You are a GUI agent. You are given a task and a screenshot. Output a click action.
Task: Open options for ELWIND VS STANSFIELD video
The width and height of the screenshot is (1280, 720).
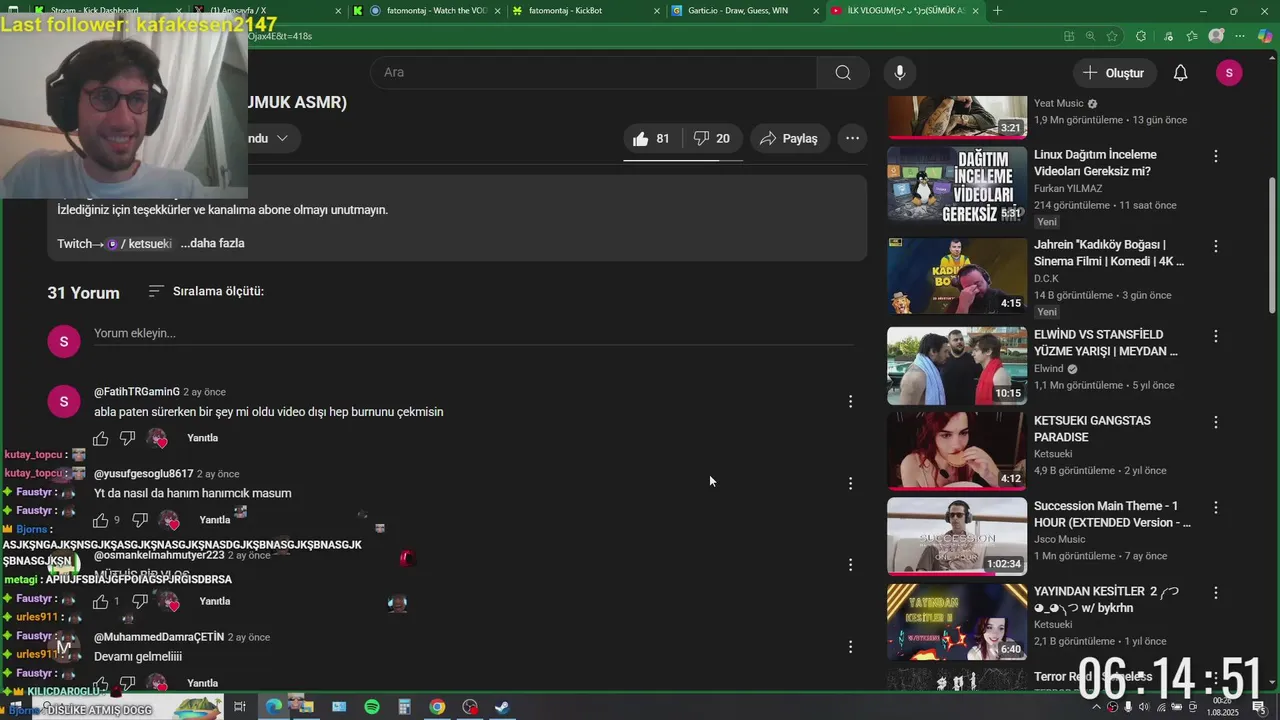(x=1216, y=336)
